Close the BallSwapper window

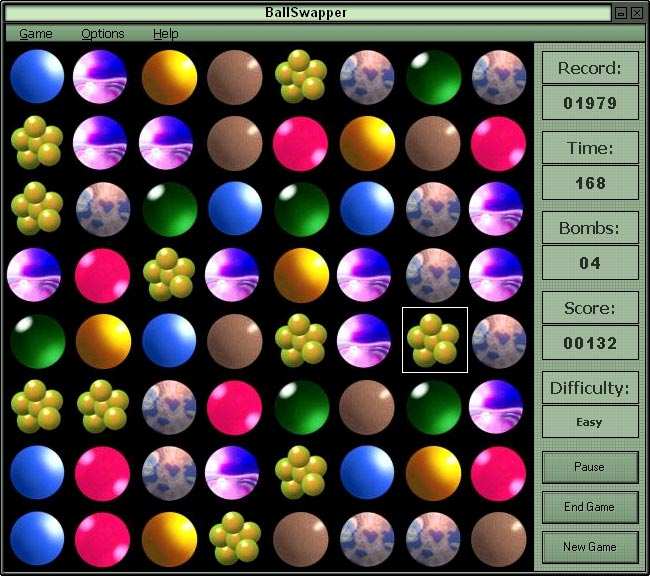[637, 13]
